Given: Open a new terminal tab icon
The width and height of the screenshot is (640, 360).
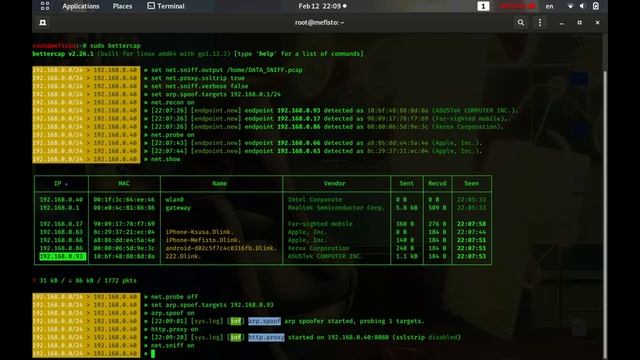Looking at the screenshot, I should (42, 22).
